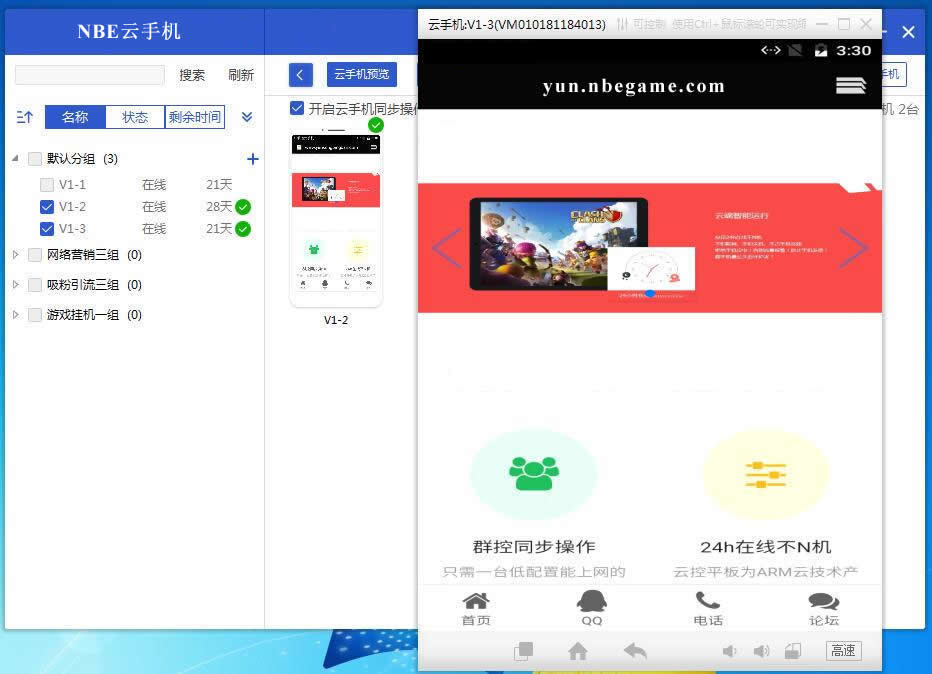Open the QQ penguin icon in footer
The width and height of the screenshot is (932, 674).
coord(591,601)
